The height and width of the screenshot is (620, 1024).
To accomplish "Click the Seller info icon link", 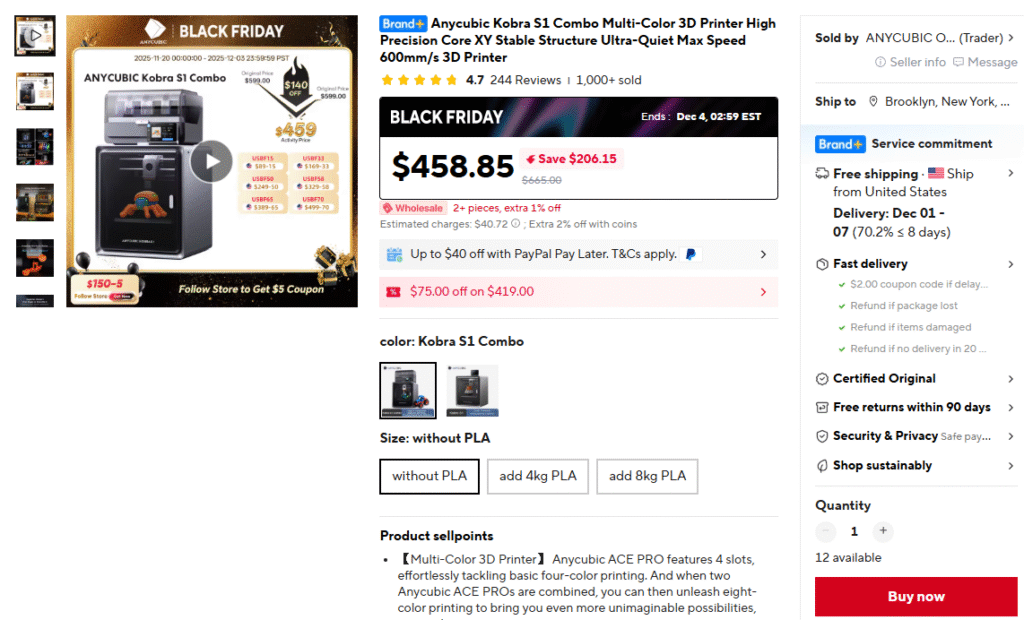I will 880,62.
